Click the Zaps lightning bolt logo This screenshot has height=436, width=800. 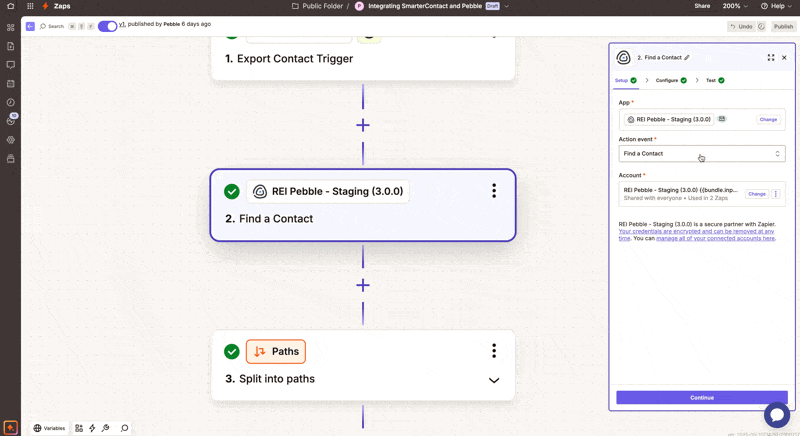[x=45, y=6]
